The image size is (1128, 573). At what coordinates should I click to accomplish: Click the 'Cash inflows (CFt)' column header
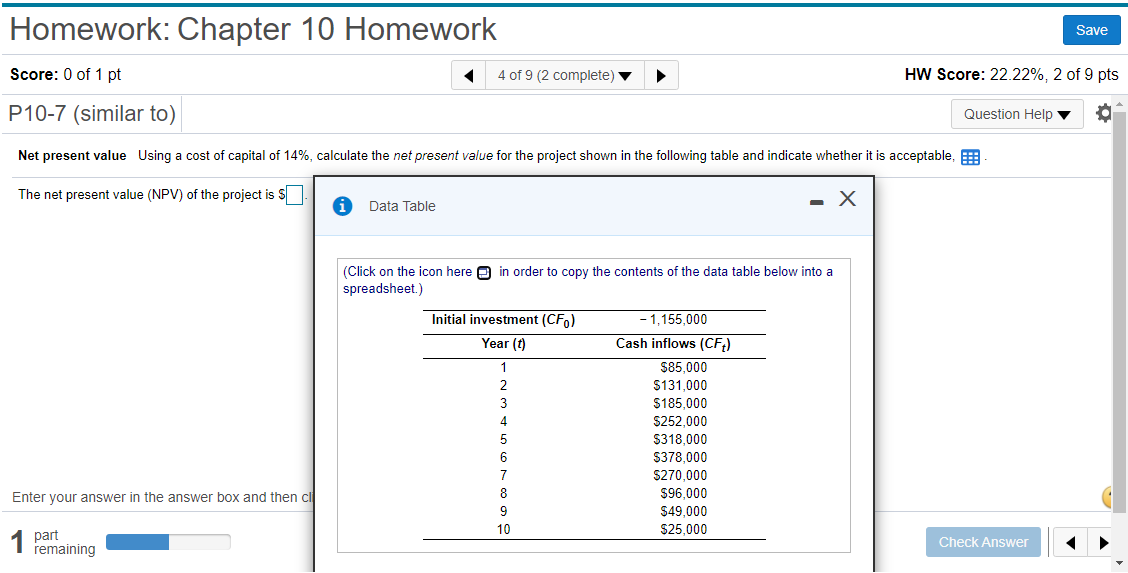[673, 344]
